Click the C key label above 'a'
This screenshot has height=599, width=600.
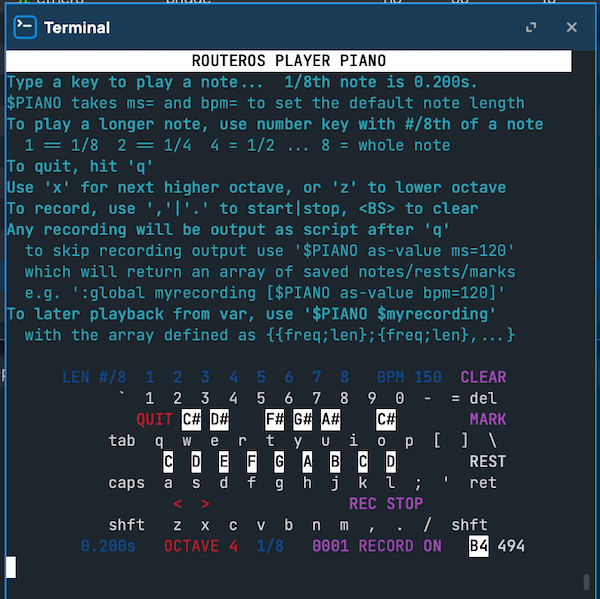[168, 462]
